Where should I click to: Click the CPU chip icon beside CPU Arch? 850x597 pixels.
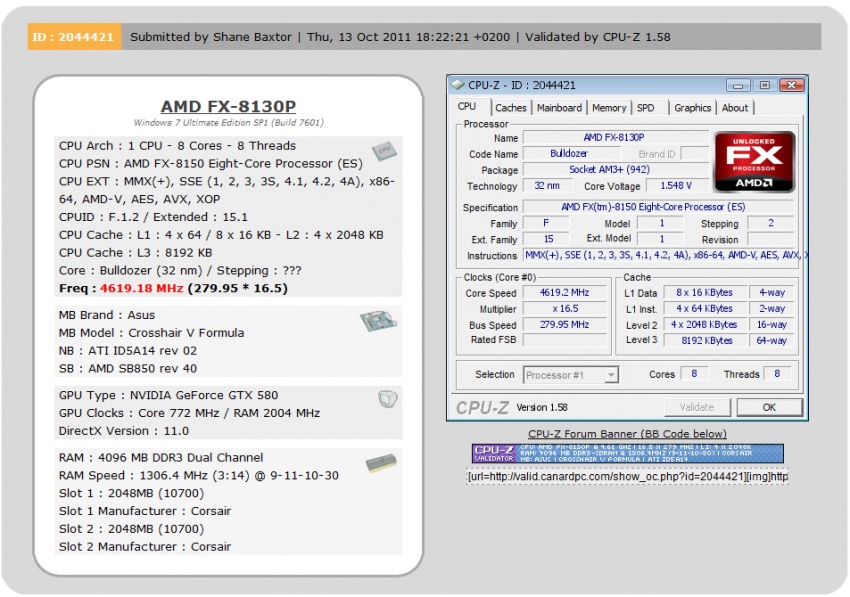point(382,150)
